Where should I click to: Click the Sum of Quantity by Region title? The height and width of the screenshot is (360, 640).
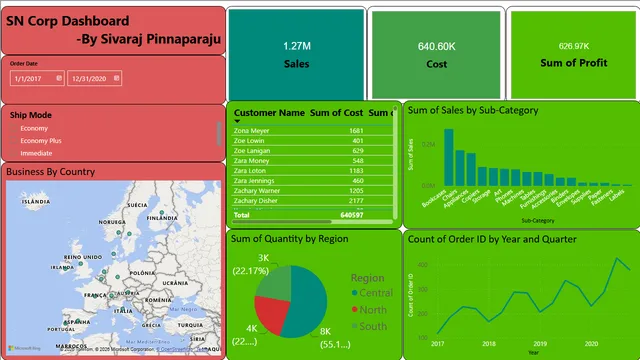[x=289, y=238]
